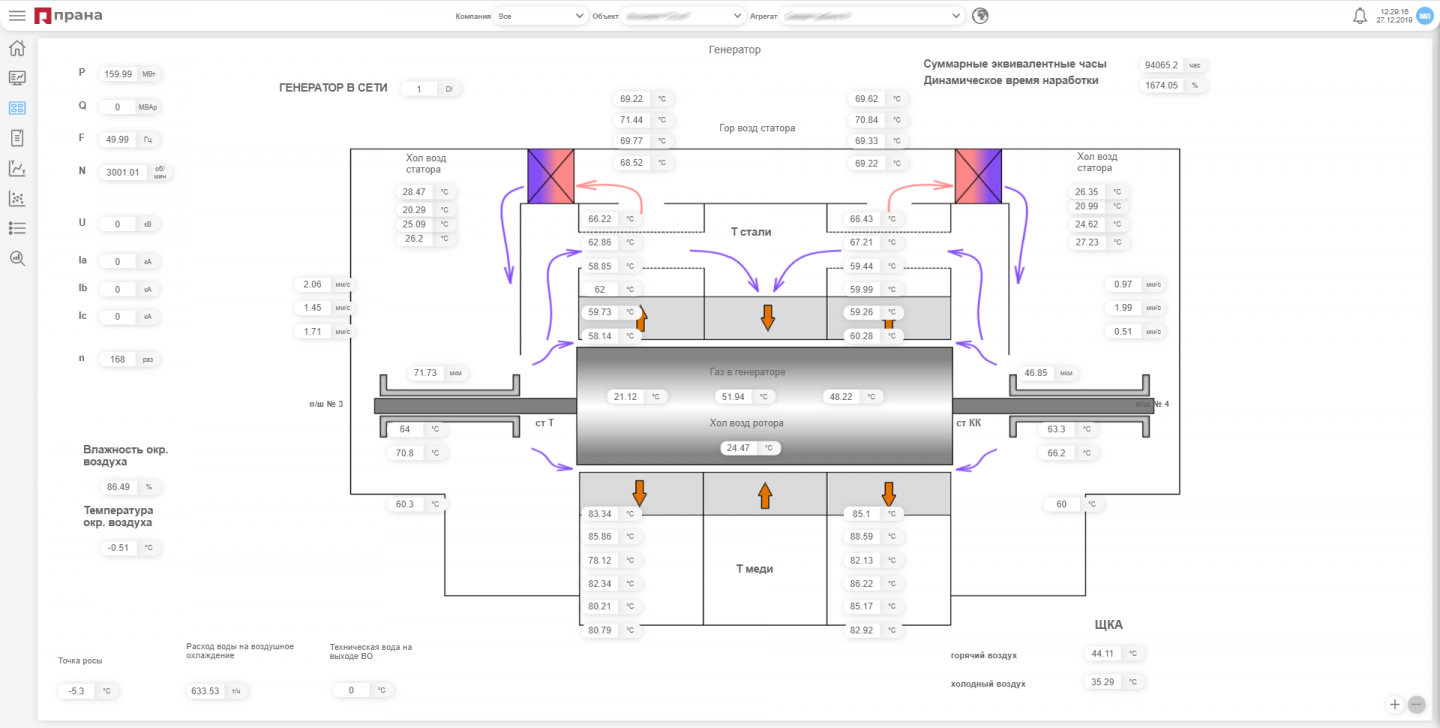Viewport: 1440px width, 728px height.
Task: Select the mnemonic diagrams grid icon
Action: coord(17,108)
